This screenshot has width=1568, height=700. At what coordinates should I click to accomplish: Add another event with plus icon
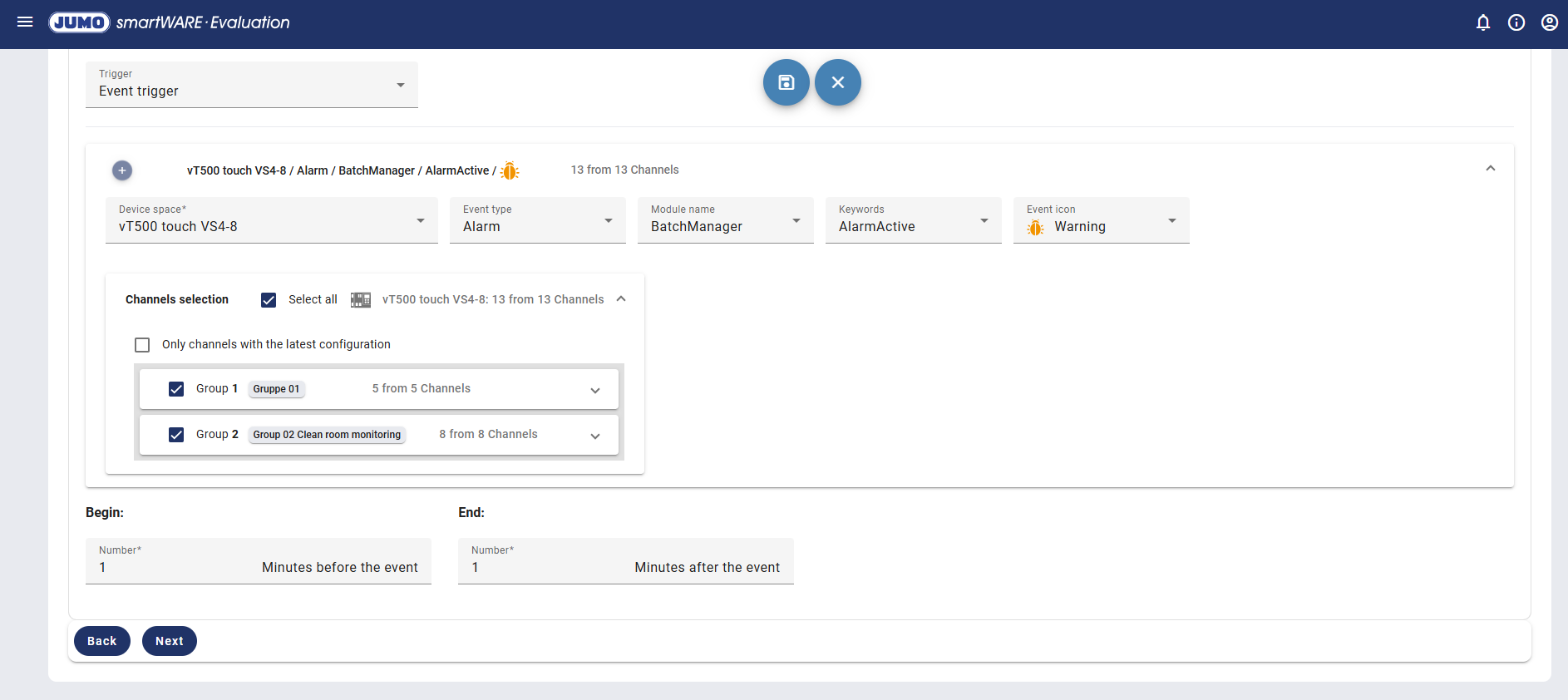tap(122, 170)
